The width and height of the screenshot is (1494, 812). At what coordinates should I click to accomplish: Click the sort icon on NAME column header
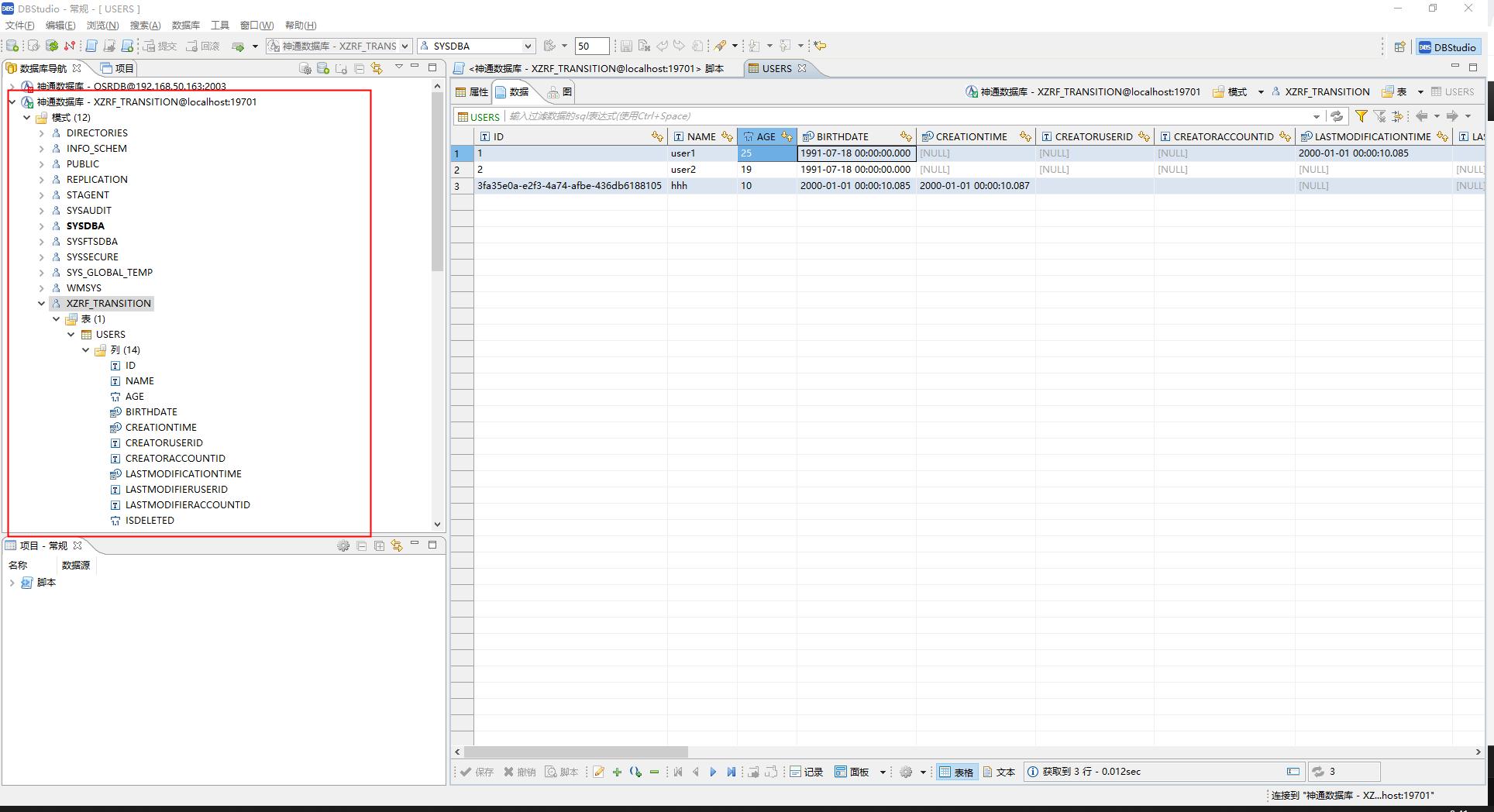[727, 136]
